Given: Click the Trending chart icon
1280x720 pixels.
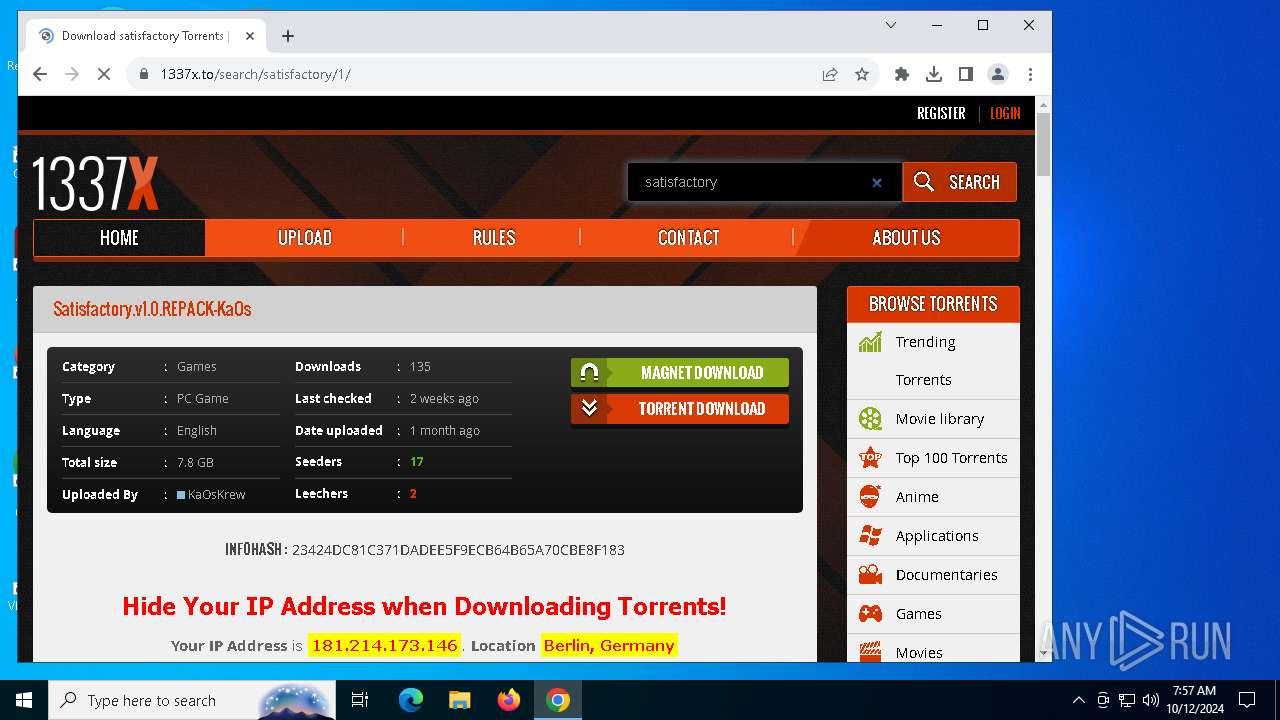Looking at the screenshot, I should point(870,342).
